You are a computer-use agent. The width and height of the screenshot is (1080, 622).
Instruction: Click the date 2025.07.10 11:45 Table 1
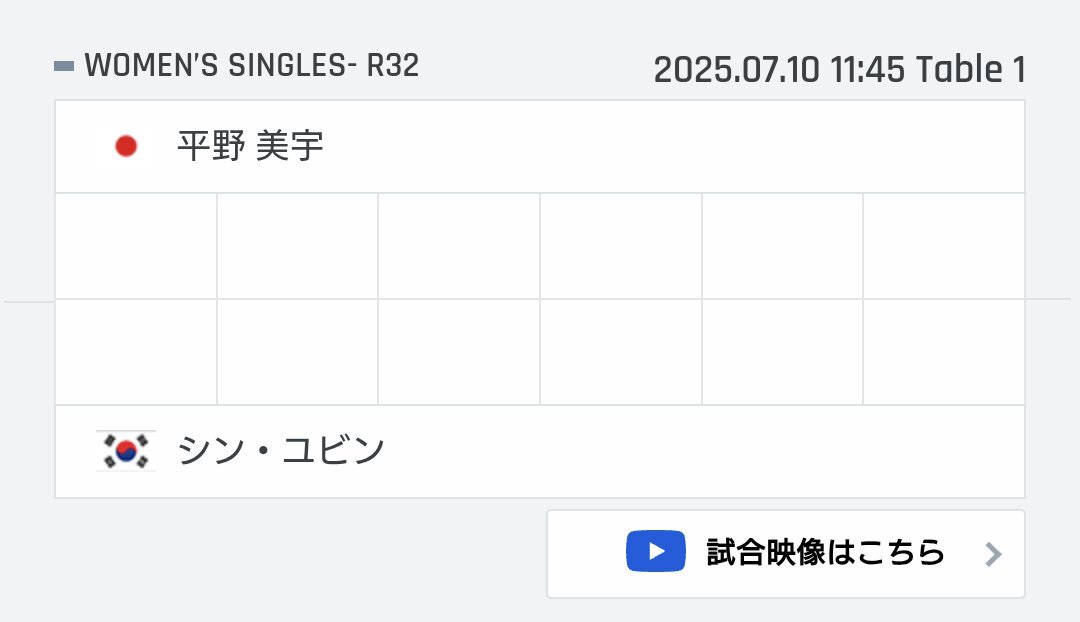pos(840,70)
